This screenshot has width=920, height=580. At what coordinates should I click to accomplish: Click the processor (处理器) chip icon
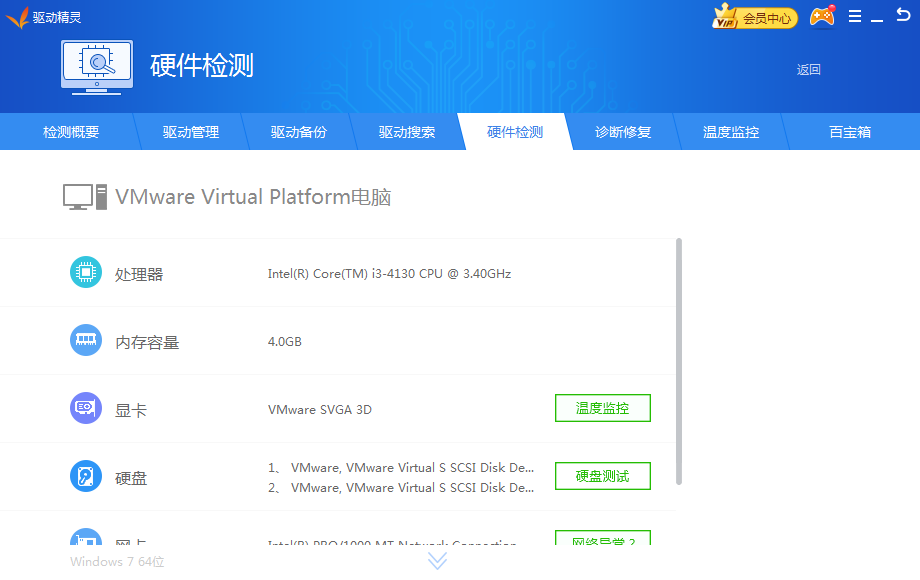point(86,273)
